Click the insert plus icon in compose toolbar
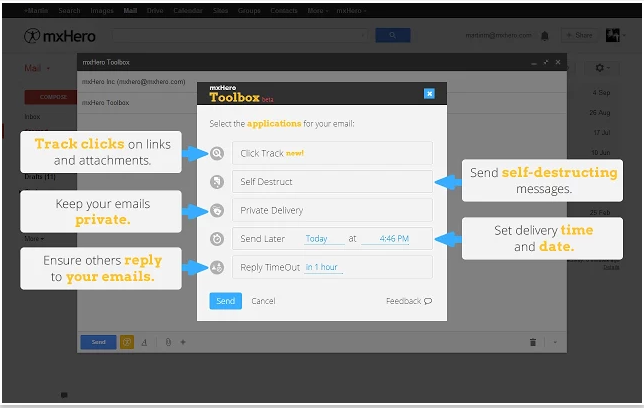Viewport: 644px width, 408px height. pos(183,342)
